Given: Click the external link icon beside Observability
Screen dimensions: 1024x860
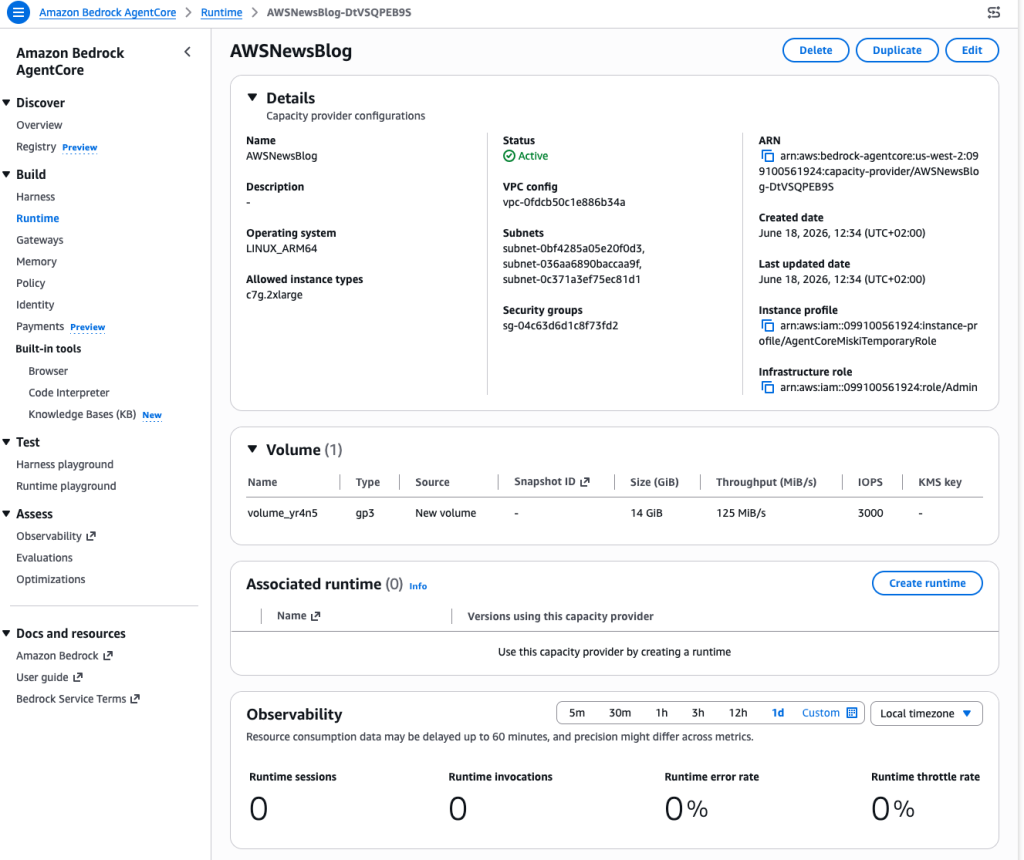Looking at the screenshot, I should pos(91,536).
